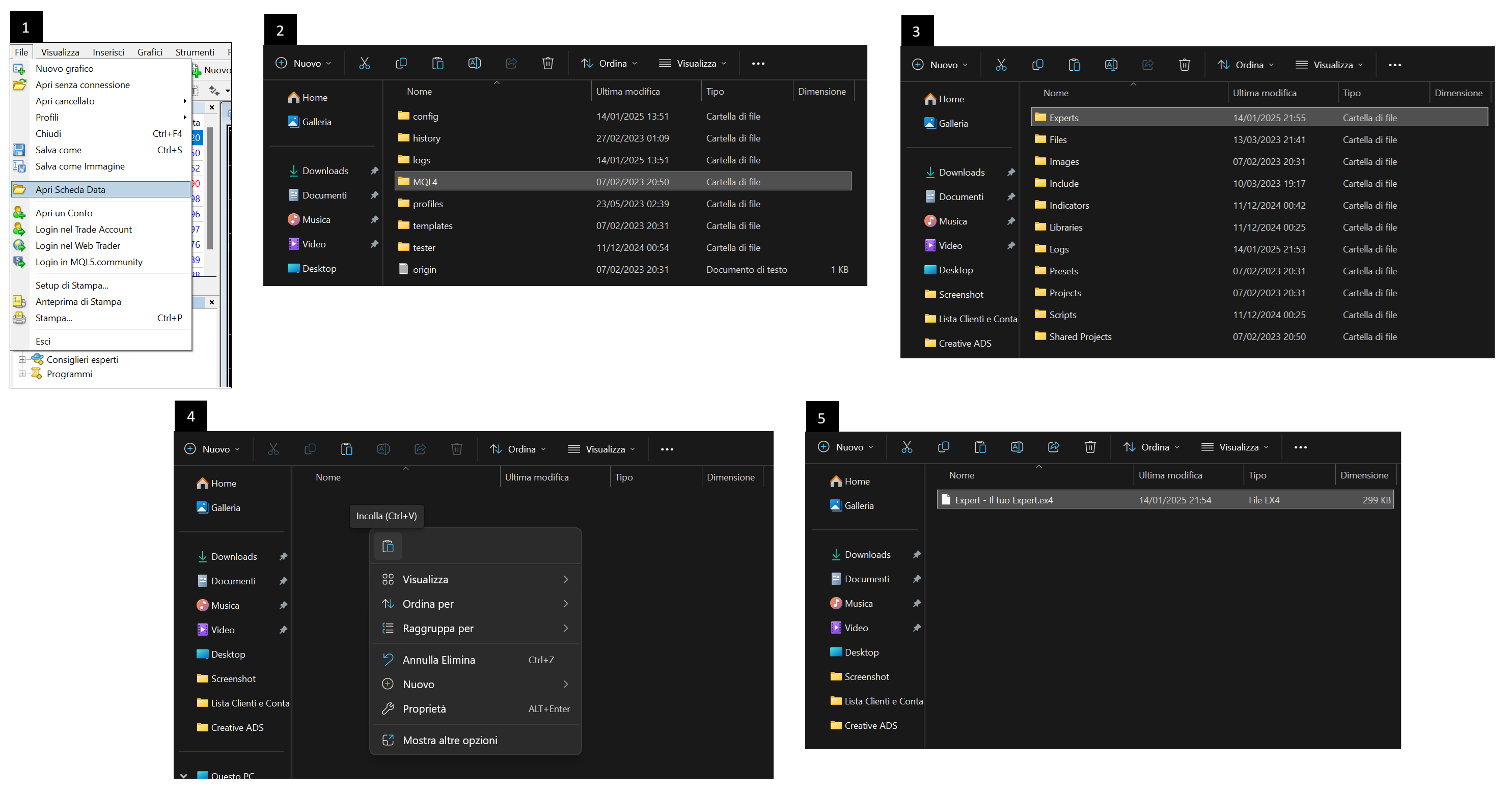Click the cut icon in panel 2 toolbar

click(365, 63)
